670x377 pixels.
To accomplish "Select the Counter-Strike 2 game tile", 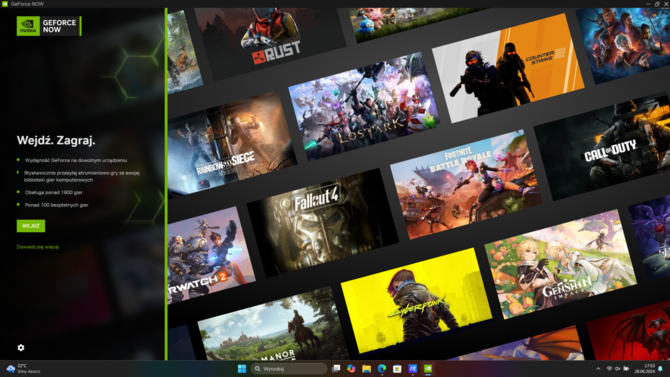I will [x=508, y=68].
